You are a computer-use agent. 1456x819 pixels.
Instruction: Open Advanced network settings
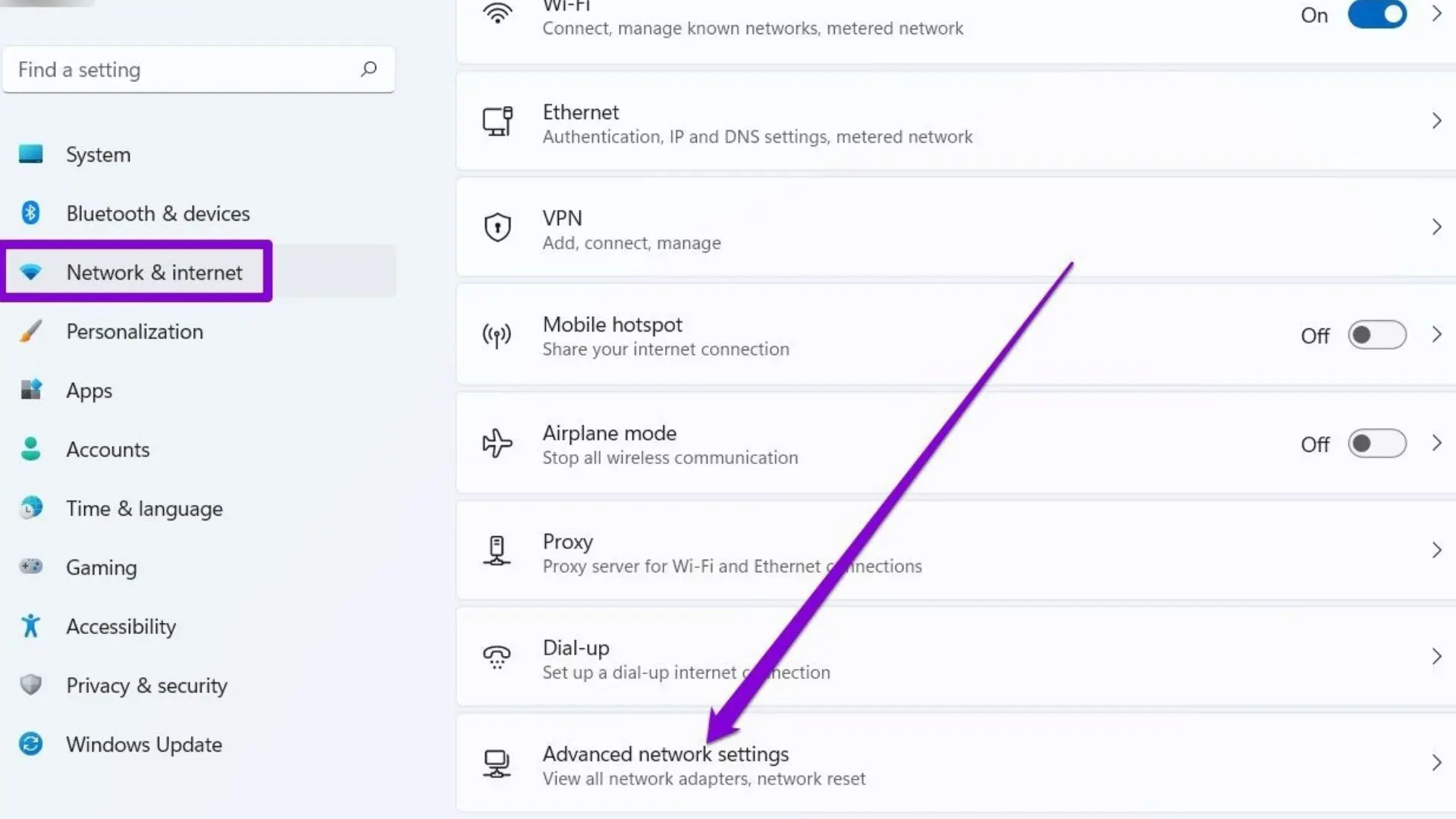[665, 755]
